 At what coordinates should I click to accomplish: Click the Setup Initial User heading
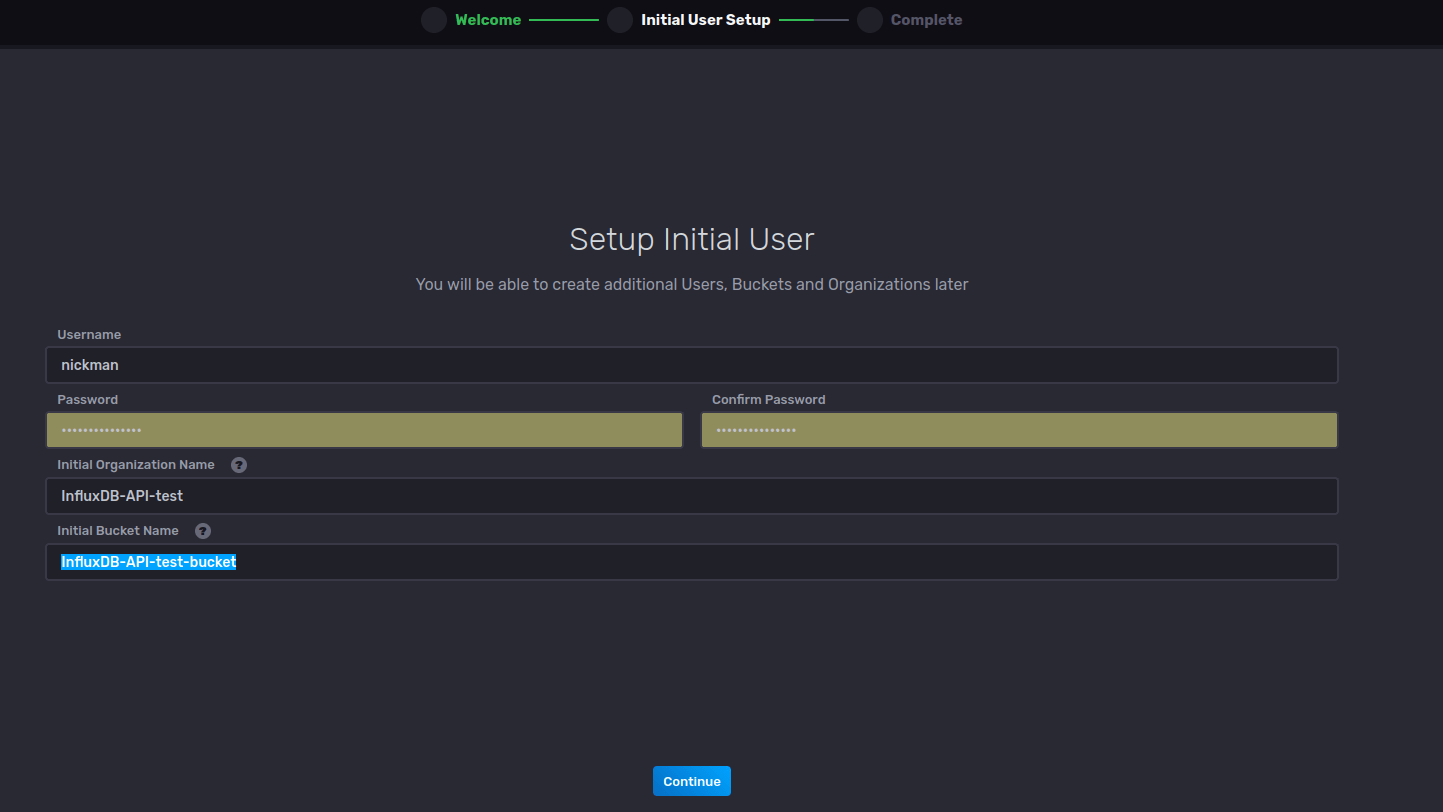(691, 239)
